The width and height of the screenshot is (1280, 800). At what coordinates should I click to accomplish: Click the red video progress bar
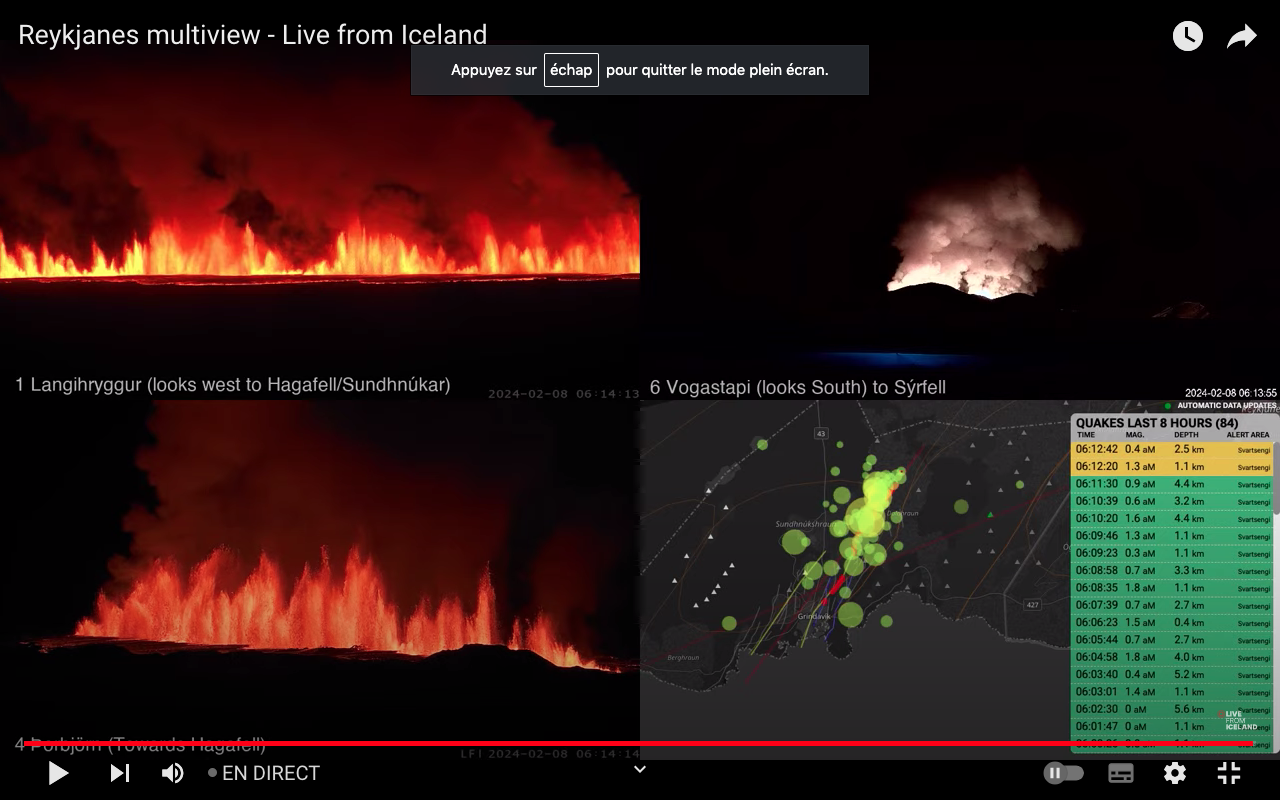[x=640, y=744]
